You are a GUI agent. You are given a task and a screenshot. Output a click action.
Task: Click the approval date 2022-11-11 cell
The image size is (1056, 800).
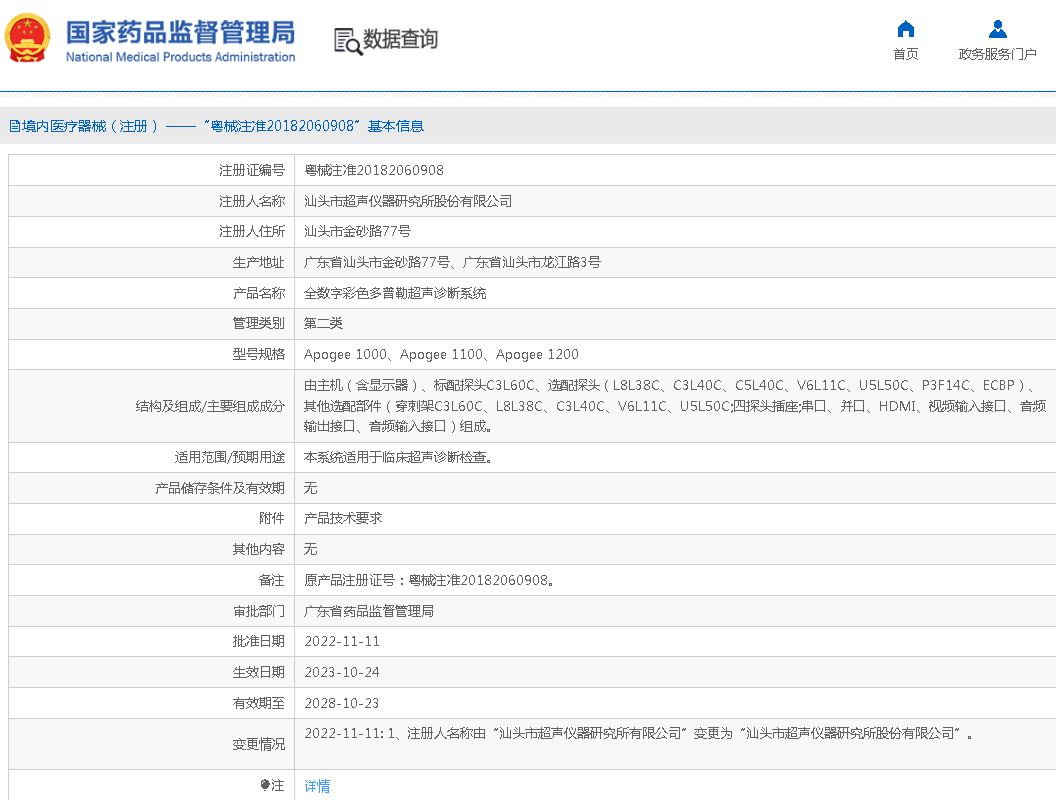tap(342, 641)
